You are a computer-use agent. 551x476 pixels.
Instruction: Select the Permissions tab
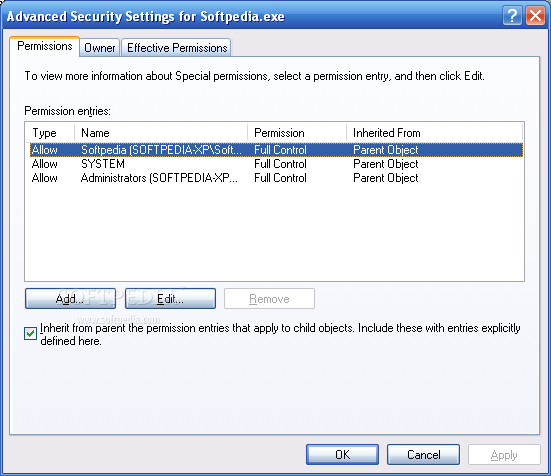pos(44,46)
